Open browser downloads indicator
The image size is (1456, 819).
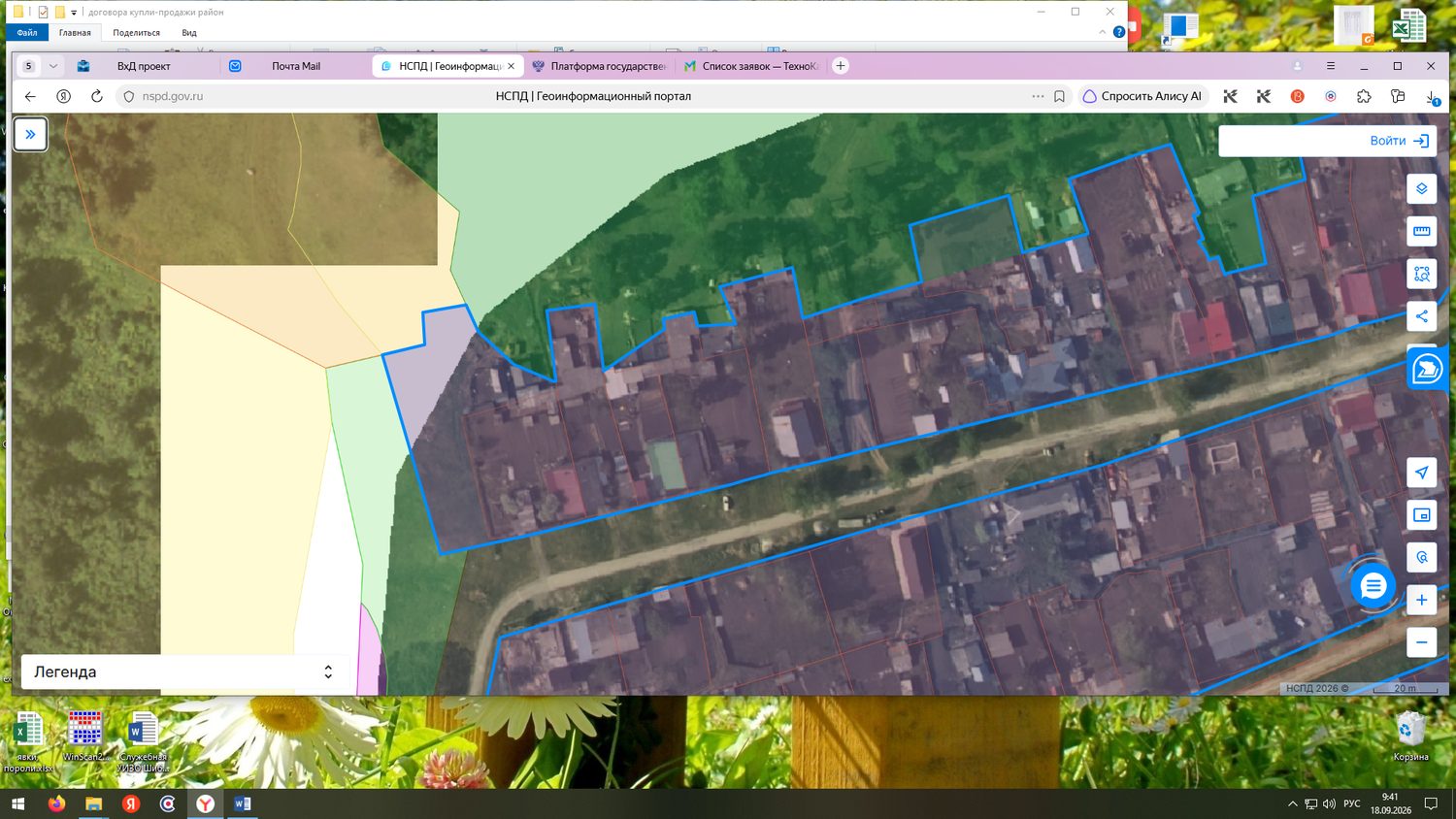1432,96
